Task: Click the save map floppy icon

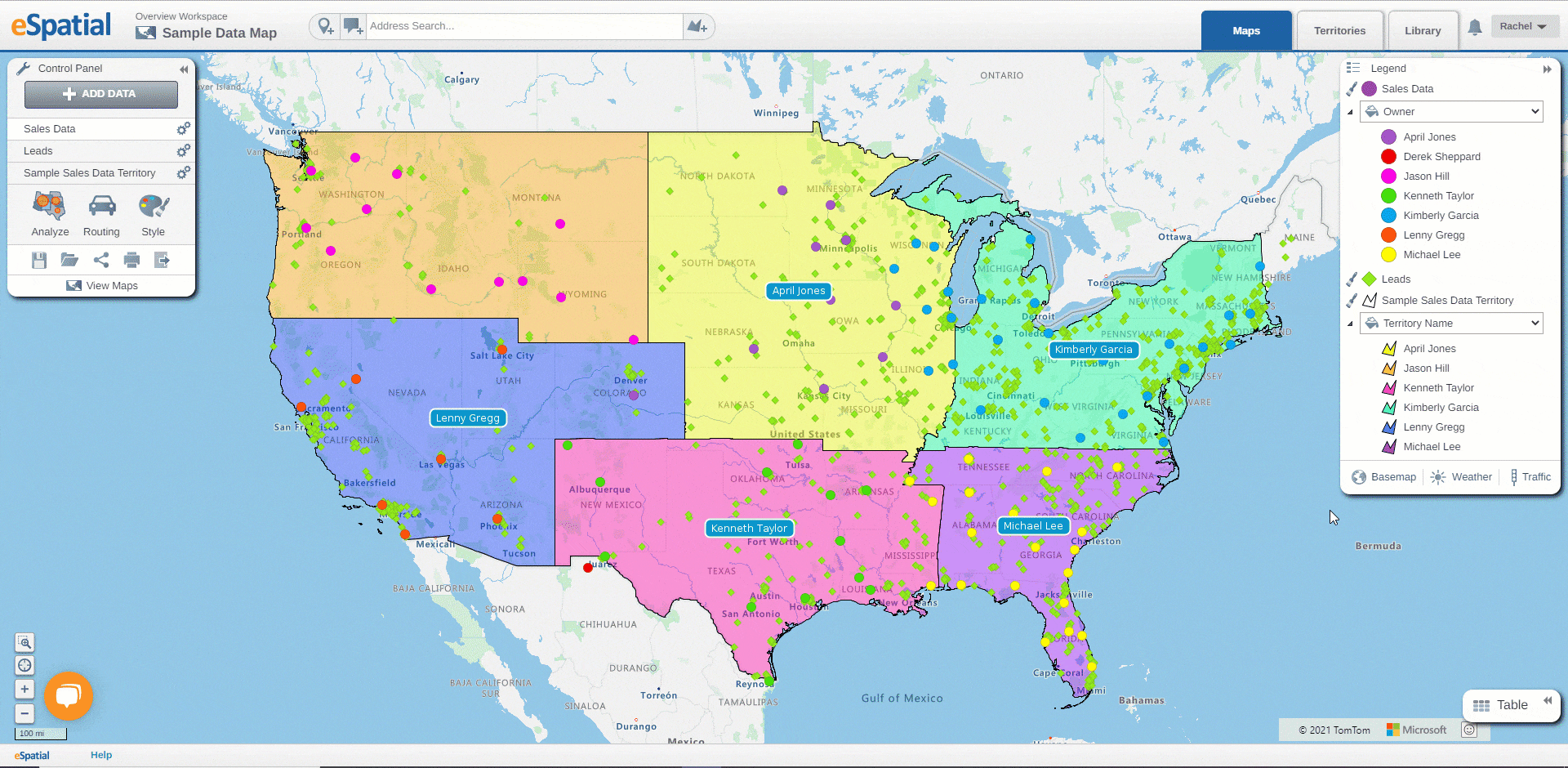Action: 39,261
